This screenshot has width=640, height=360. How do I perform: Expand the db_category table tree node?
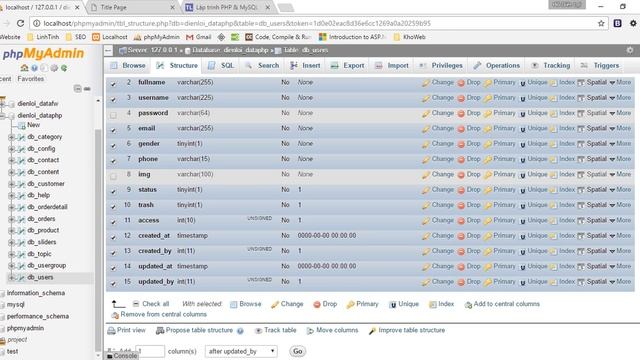(x=11, y=137)
